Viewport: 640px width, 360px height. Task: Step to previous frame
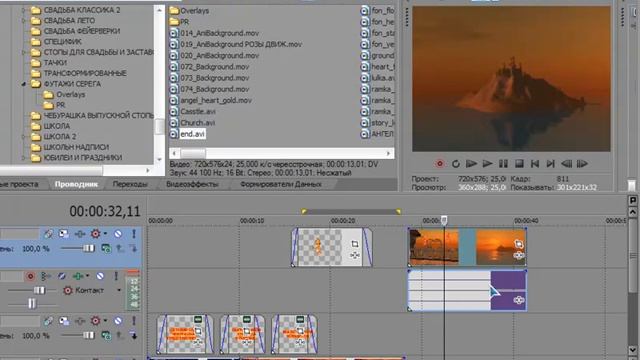(x=567, y=164)
